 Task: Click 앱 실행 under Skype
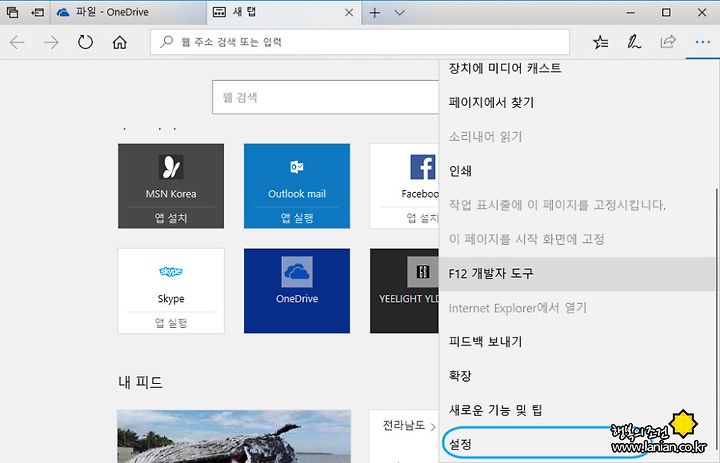click(x=171, y=322)
